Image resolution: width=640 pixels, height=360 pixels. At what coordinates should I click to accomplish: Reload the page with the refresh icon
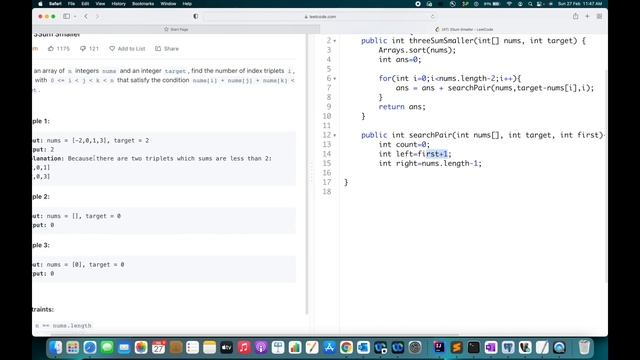coord(432,17)
